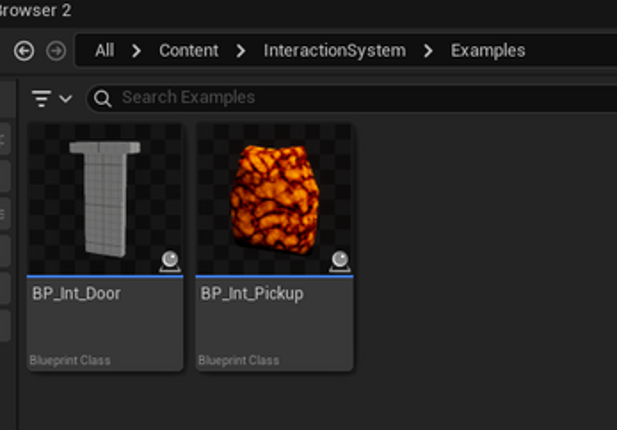Screen dimensions: 617x430
Task: Select Examples in the breadcrumb path
Action: (x=488, y=51)
